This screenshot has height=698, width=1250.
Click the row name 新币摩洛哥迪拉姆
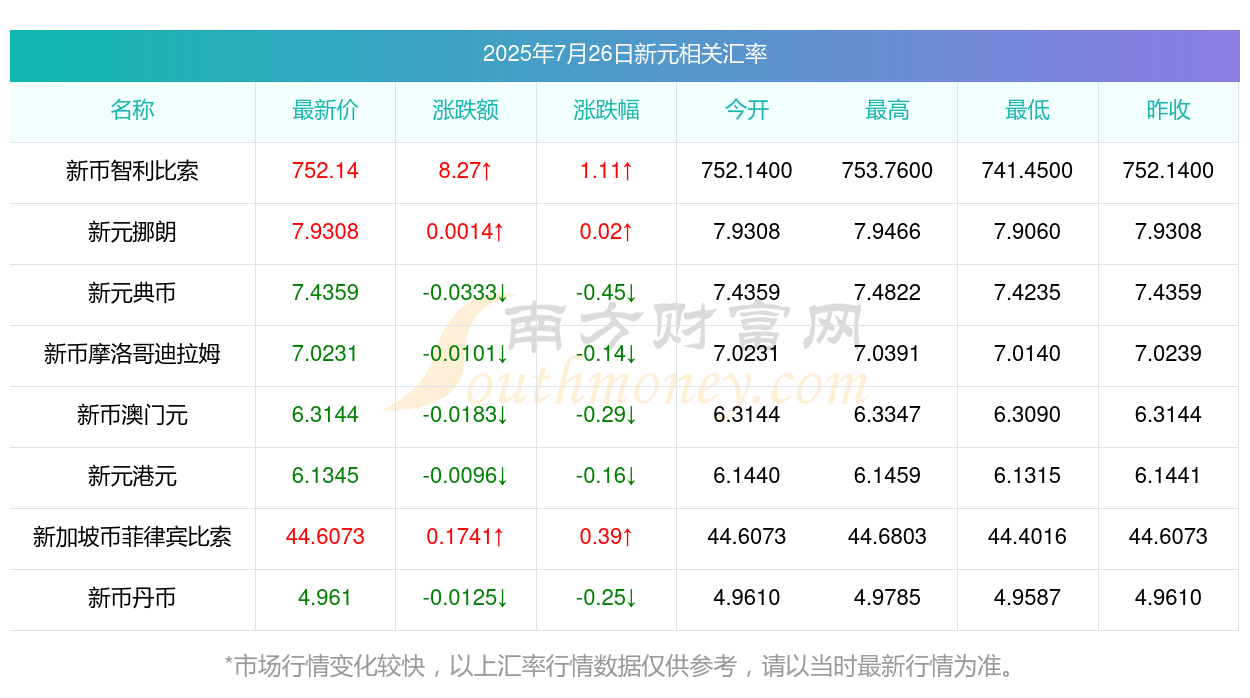click(132, 354)
